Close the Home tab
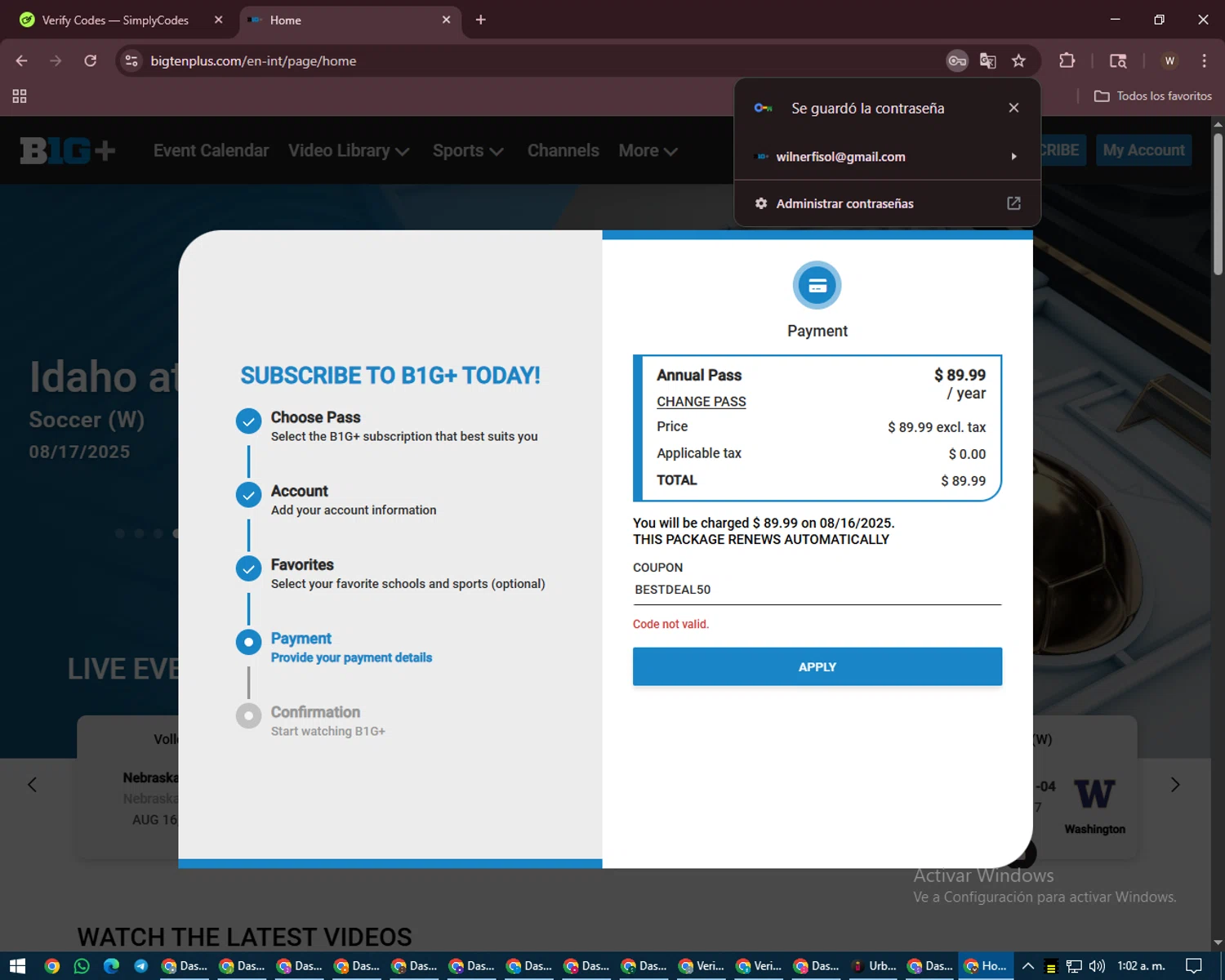This screenshot has height=980, width=1225. (x=446, y=20)
